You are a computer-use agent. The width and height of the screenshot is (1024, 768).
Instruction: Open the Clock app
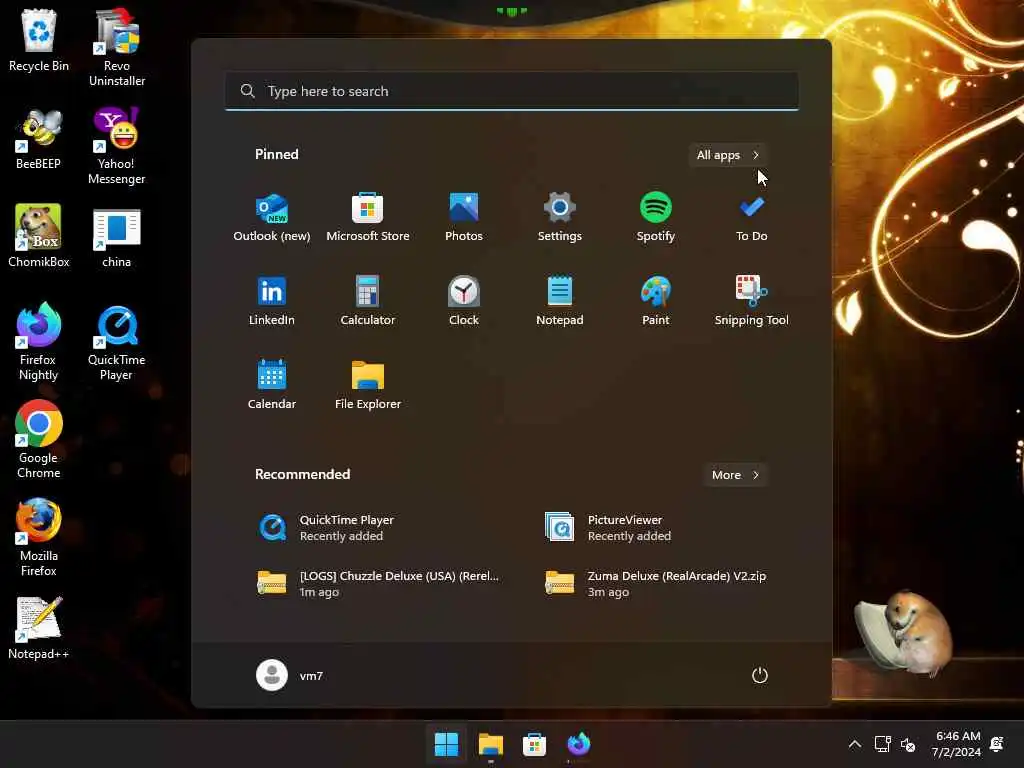[464, 302]
